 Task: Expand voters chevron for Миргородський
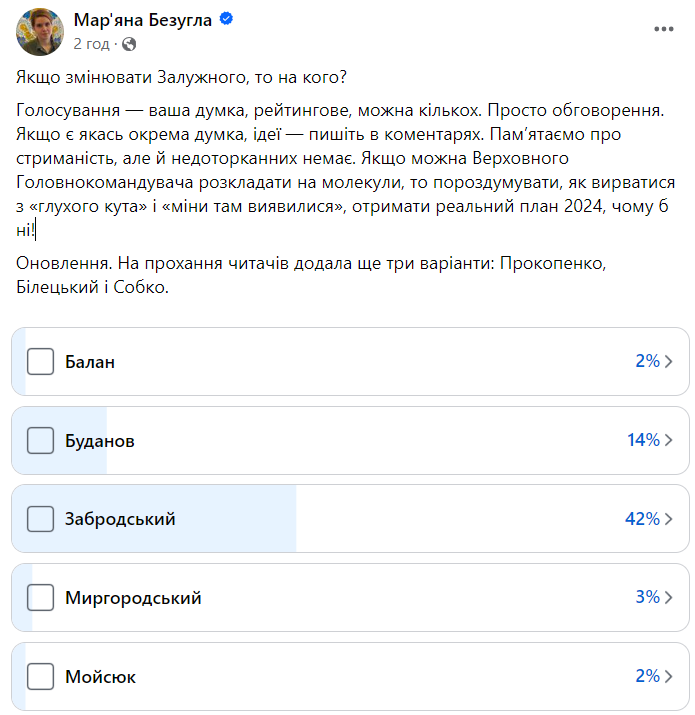point(669,598)
